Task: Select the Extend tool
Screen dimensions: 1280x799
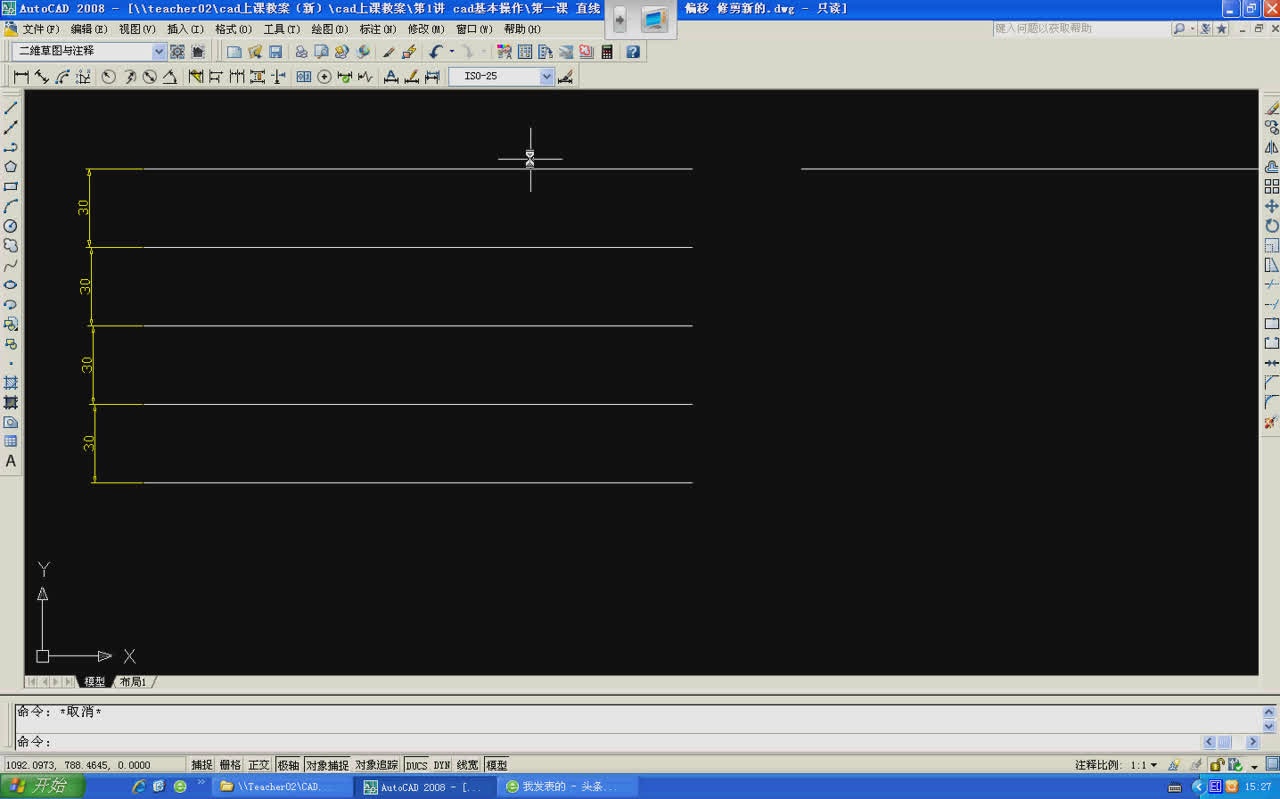Action: (x=1272, y=304)
